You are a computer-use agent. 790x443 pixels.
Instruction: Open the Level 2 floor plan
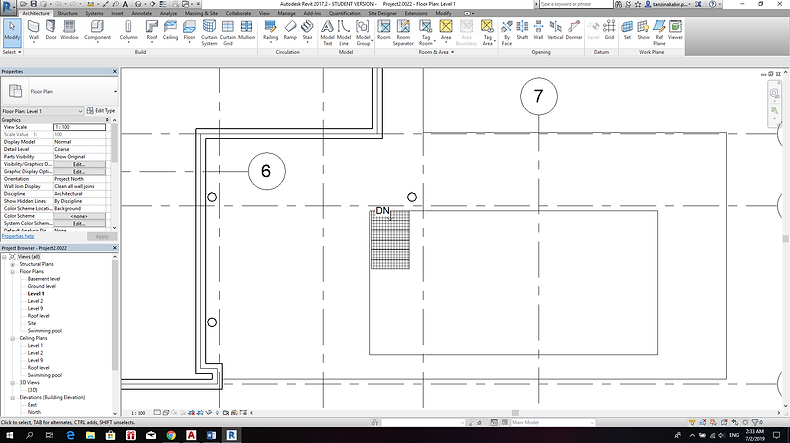click(35, 301)
